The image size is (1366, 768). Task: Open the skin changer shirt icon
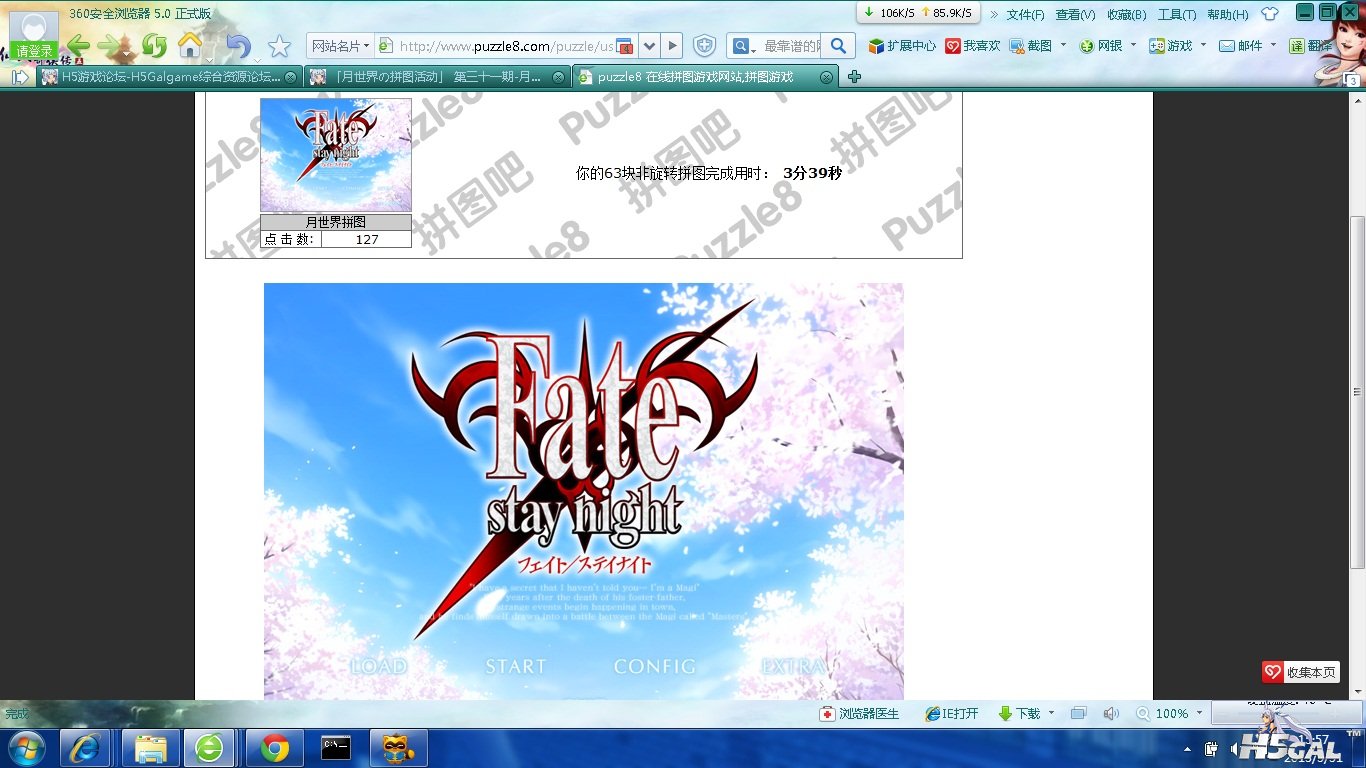tap(1270, 14)
